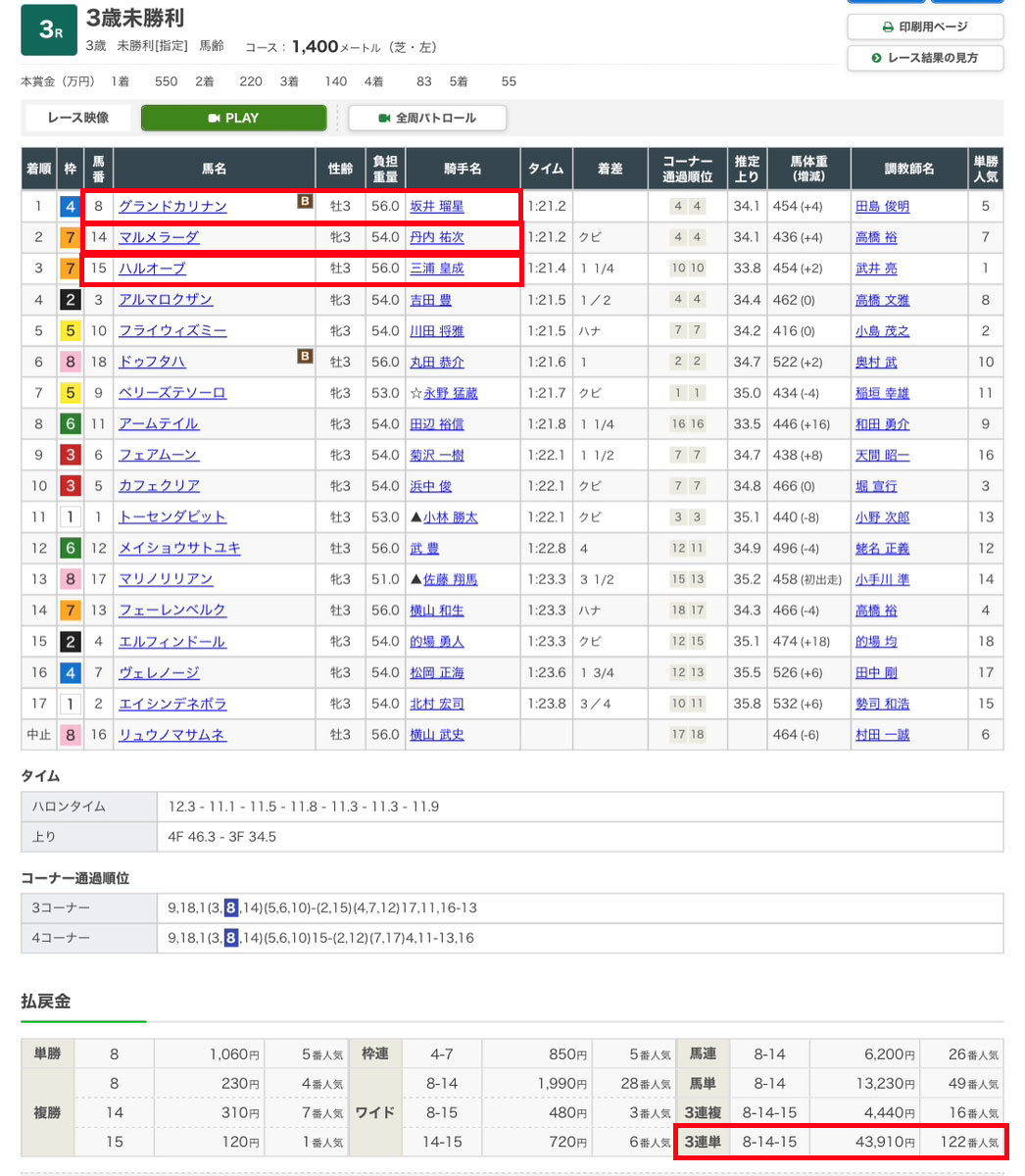1025x1176 pixels.
Task: View trainer profile for 蛯名 正義
Action: (x=882, y=549)
